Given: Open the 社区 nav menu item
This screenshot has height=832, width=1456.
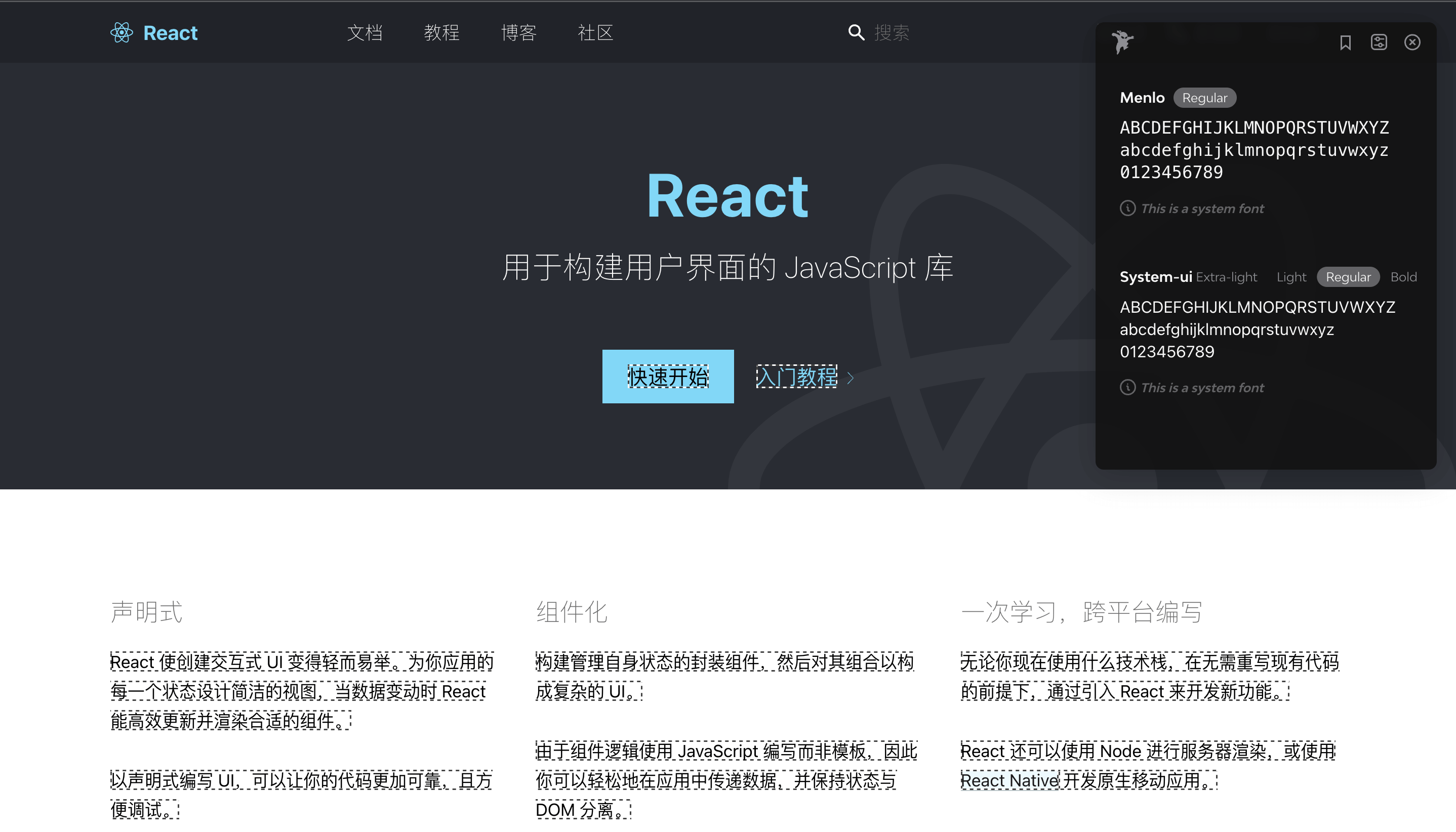Looking at the screenshot, I should click(x=595, y=32).
